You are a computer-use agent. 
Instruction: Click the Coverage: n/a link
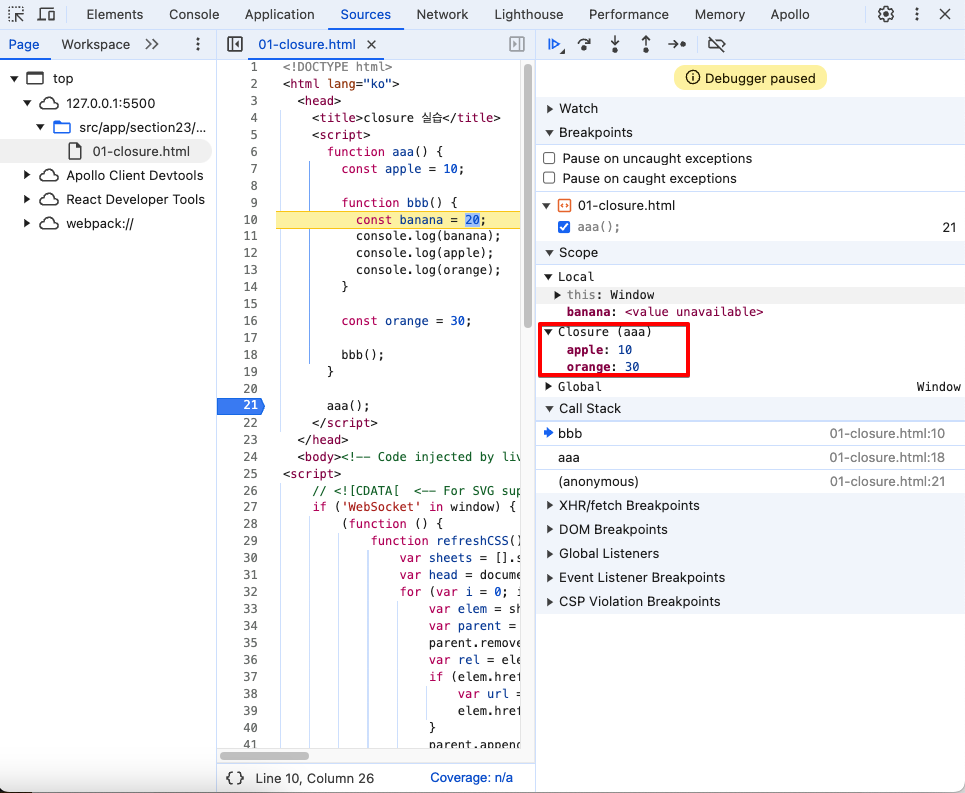[x=471, y=778]
